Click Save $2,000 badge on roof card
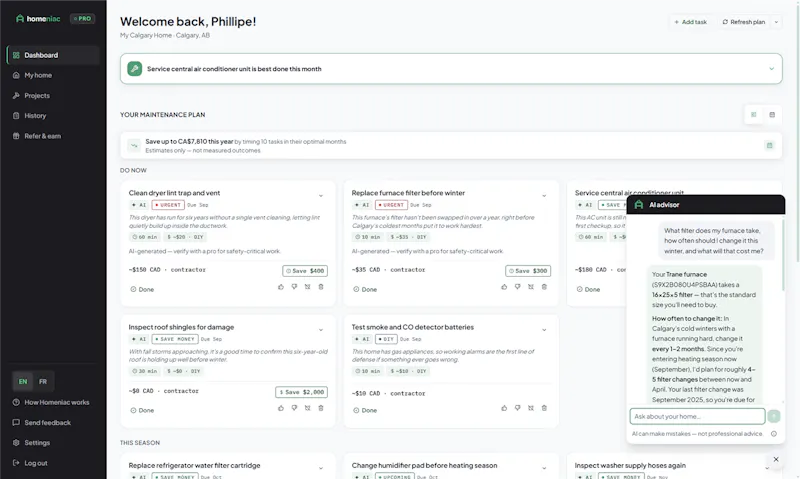Image resolution: width=800 pixels, height=479 pixels. tap(302, 392)
